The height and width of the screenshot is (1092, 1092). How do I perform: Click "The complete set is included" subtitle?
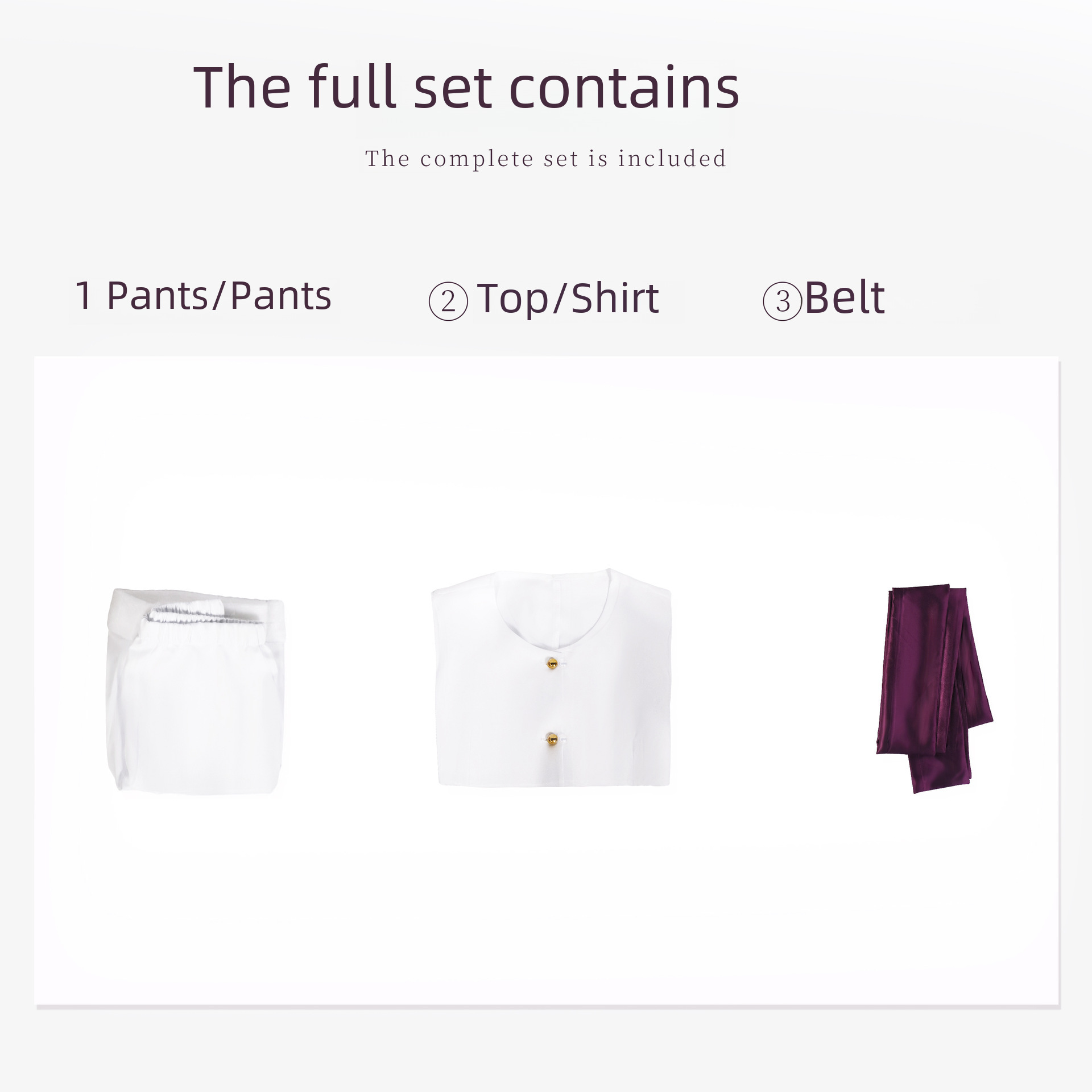tap(545, 159)
